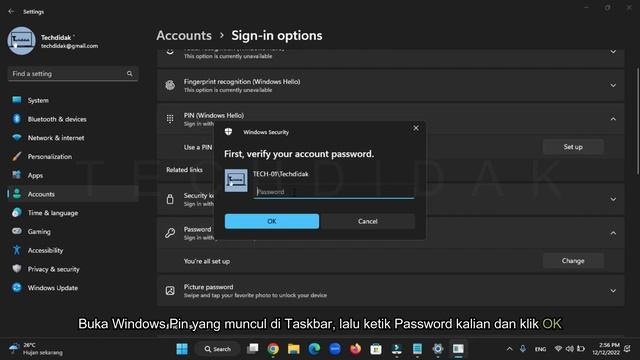Open the Techdidak profile avatar
Viewport: 640px width, 360px height.
(21, 41)
